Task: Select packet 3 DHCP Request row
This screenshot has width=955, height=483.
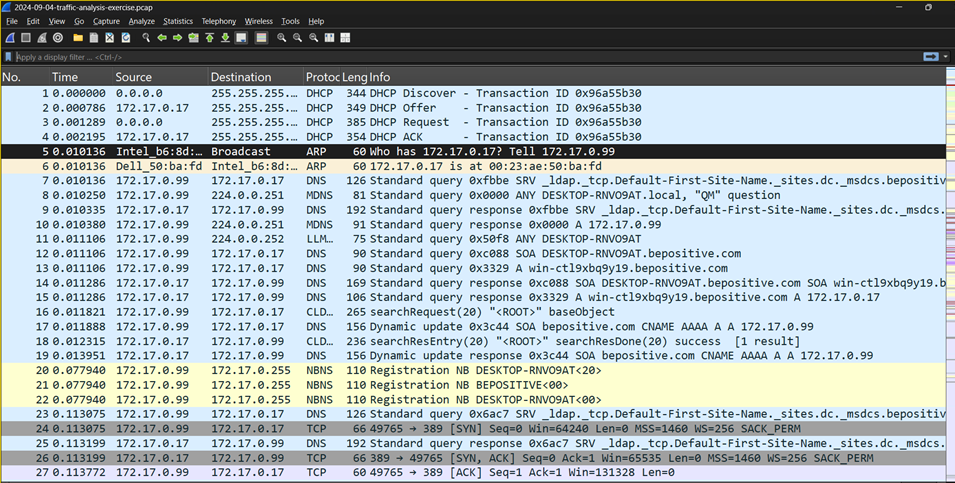Action: tap(473, 122)
